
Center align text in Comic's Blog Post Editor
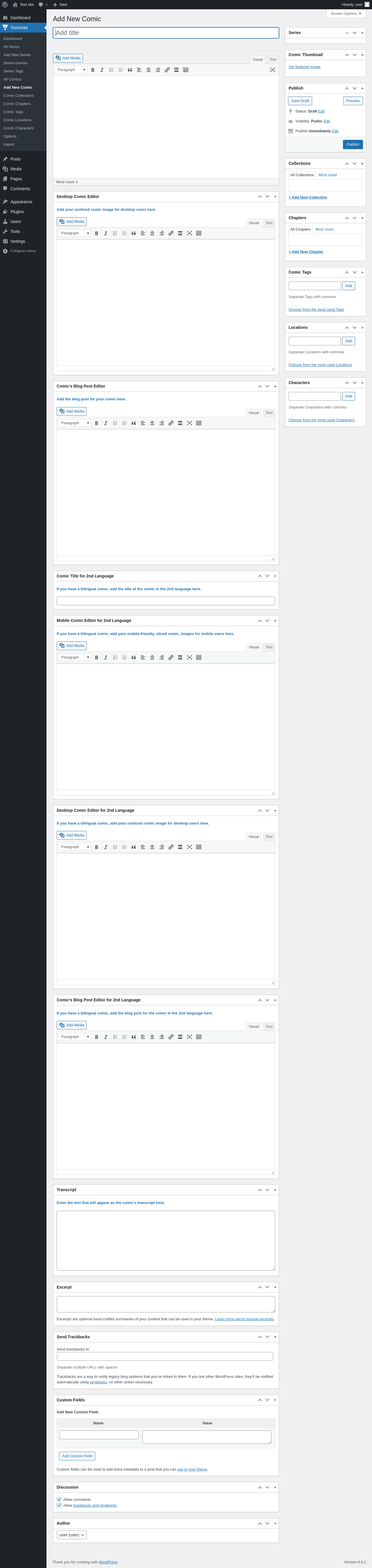click(x=152, y=423)
